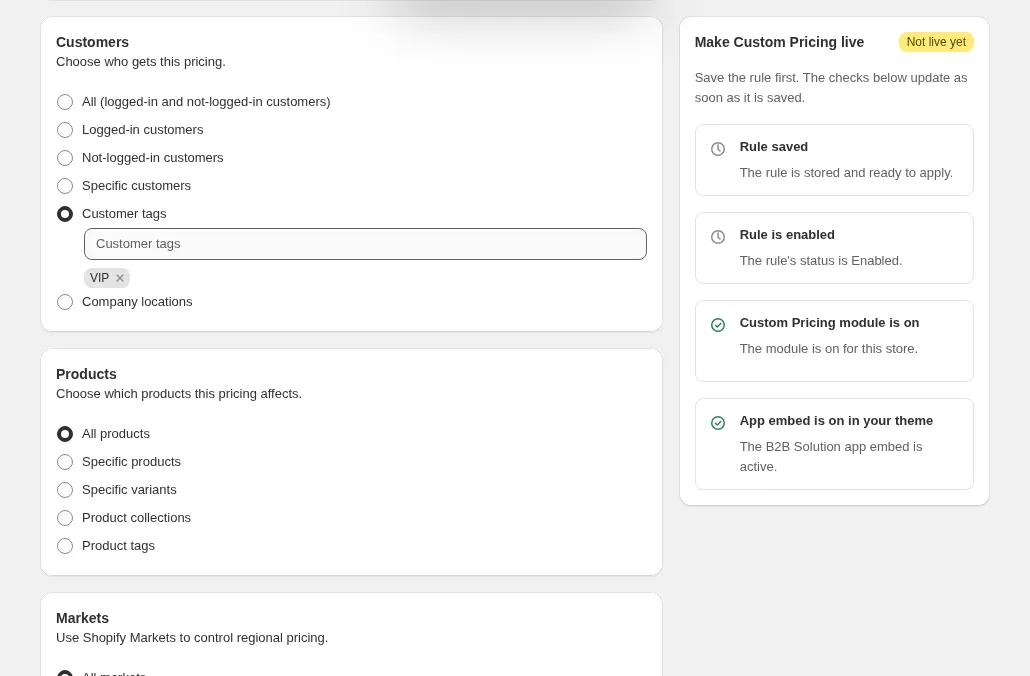The height and width of the screenshot is (676, 1030).
Task: Click the VIP tag chip label
Action: click(x=99, y=278)
